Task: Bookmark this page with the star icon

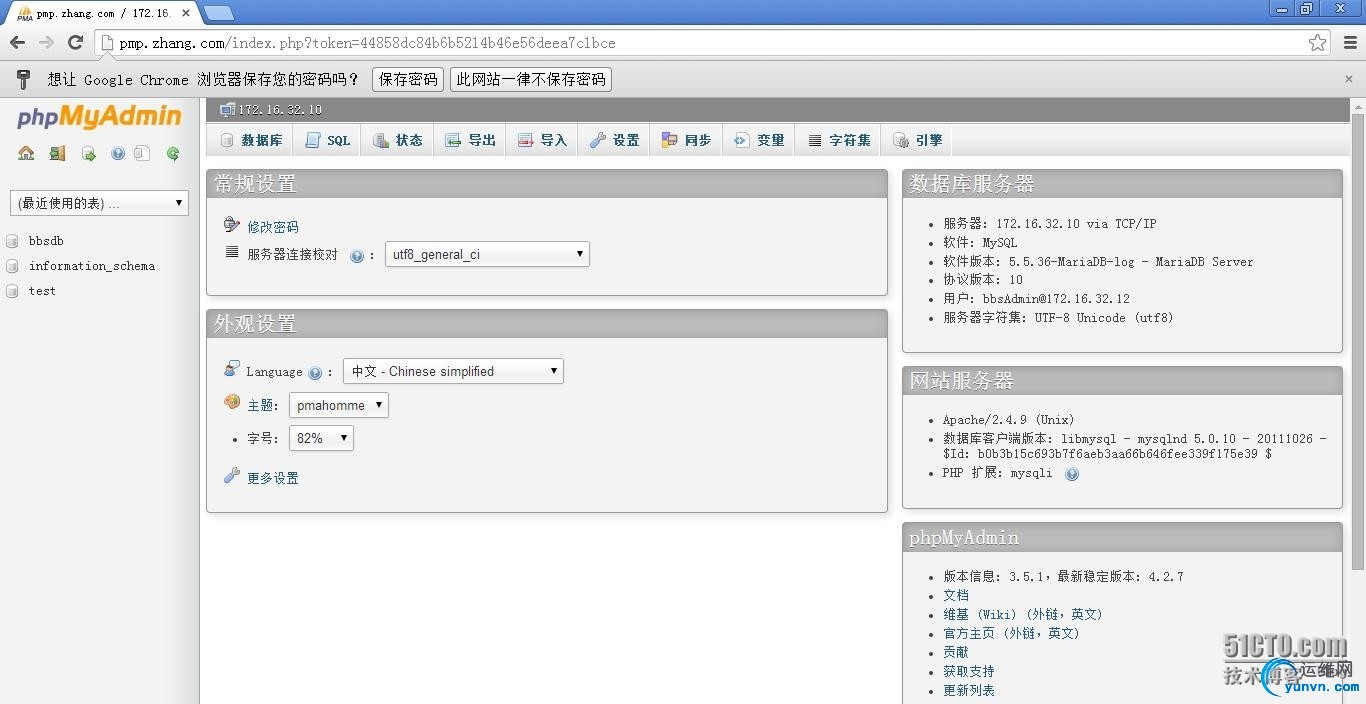Action: (1318, 42)
